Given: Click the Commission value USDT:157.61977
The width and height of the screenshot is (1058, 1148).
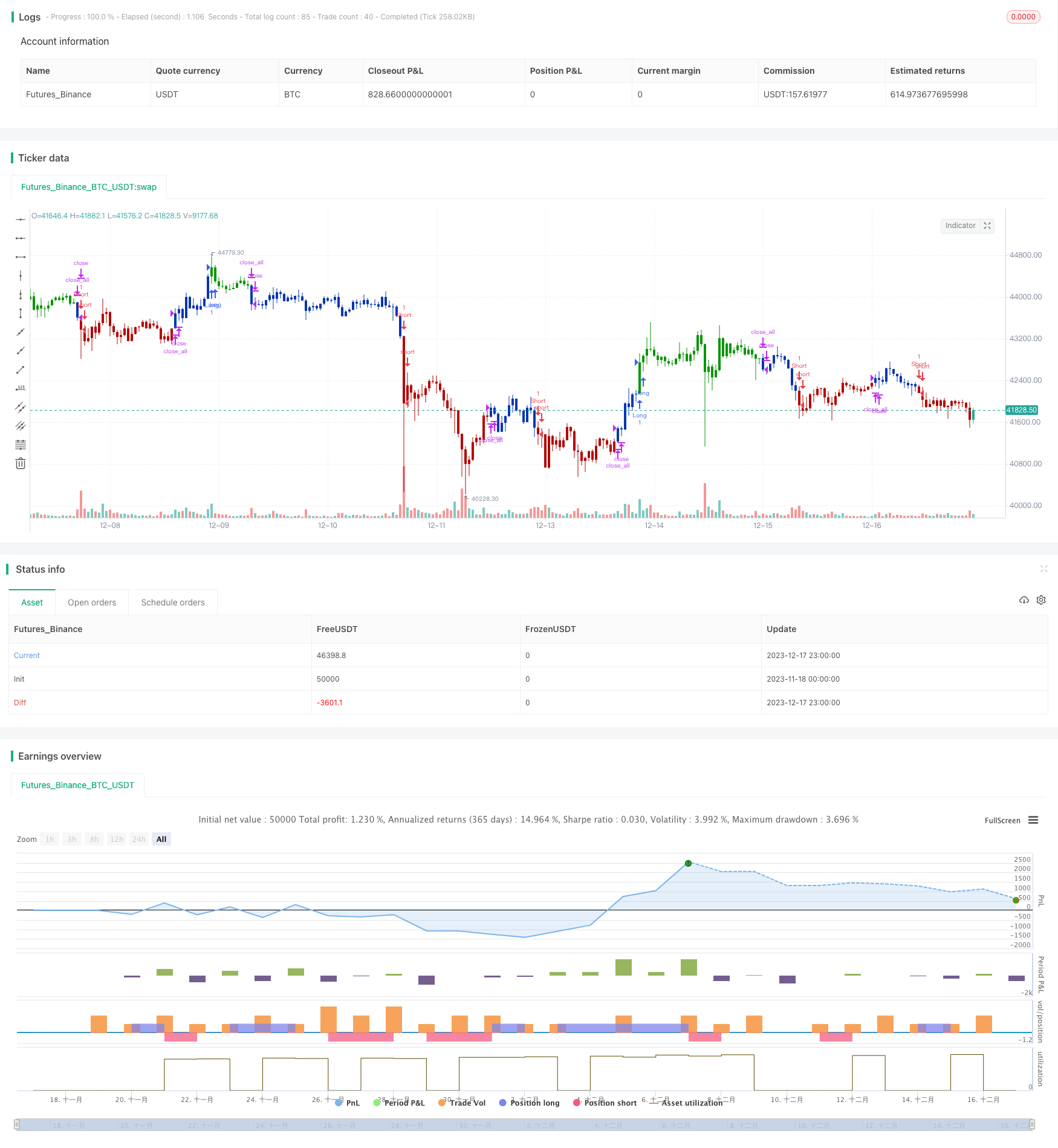Looking at the screenshot, I should coord(795,94).
